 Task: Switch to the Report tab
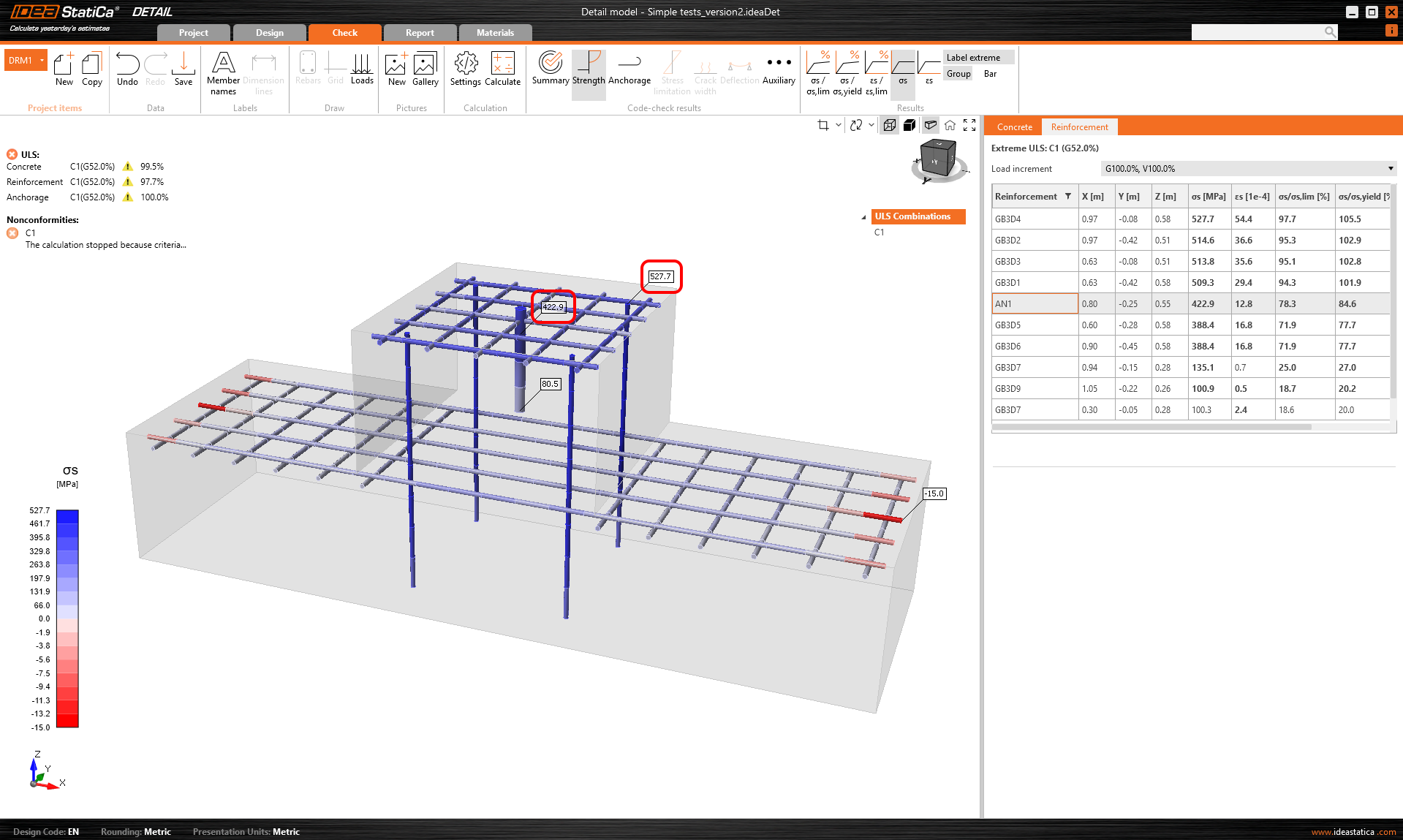click(x=420, y=33)
